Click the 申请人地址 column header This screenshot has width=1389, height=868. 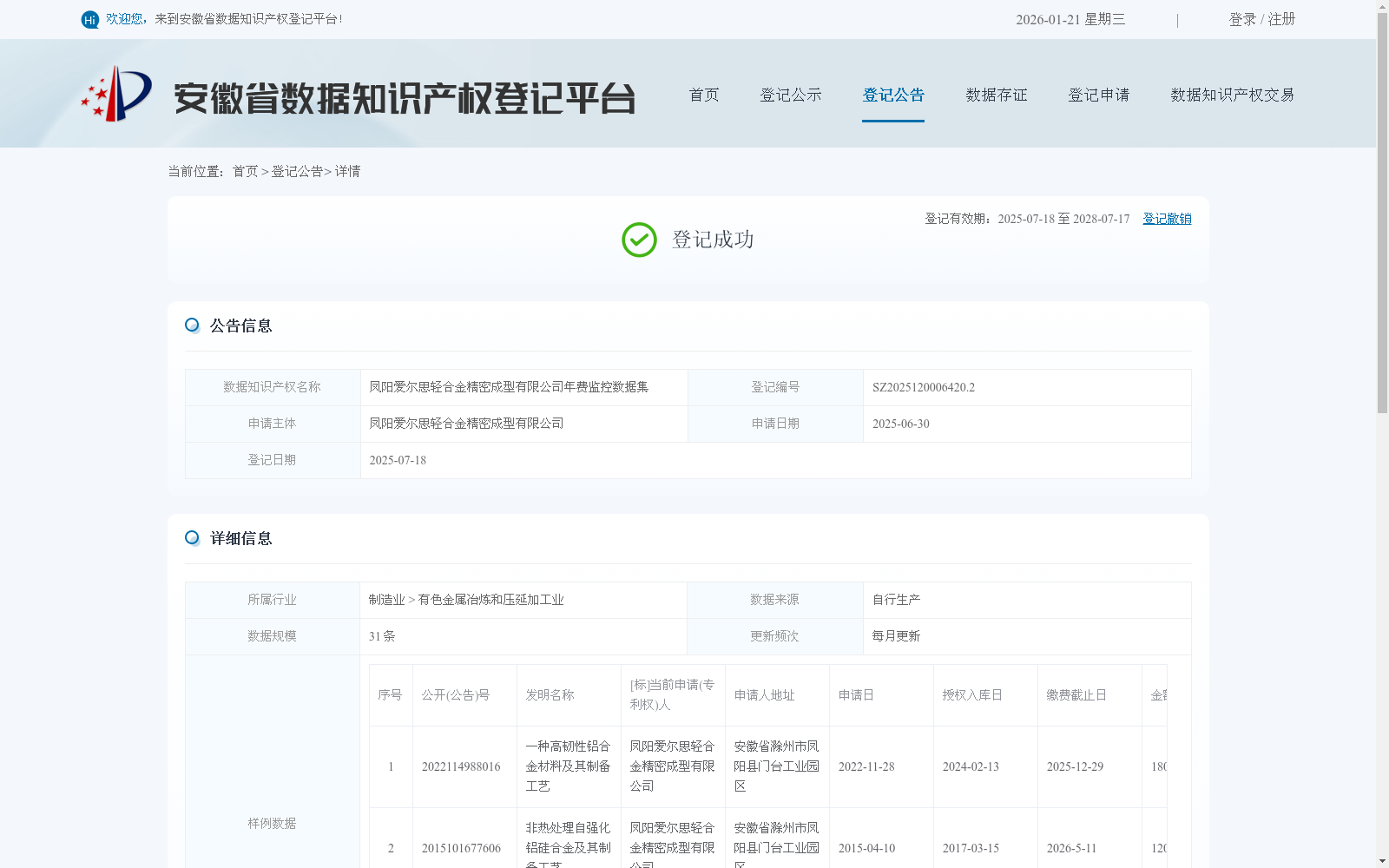(764, 695)
